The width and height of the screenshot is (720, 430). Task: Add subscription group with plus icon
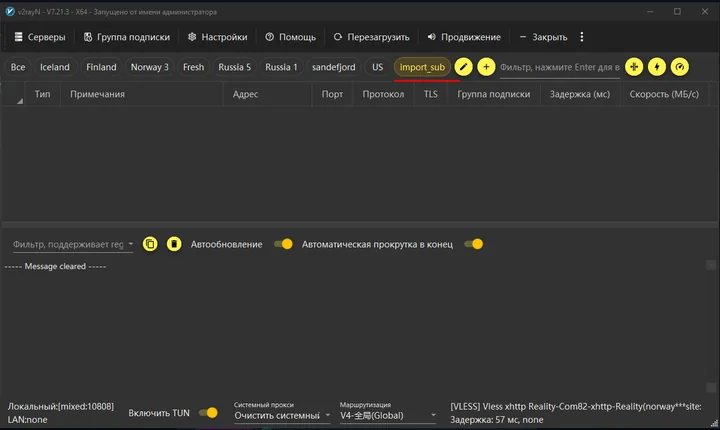(x=486, y=67)
